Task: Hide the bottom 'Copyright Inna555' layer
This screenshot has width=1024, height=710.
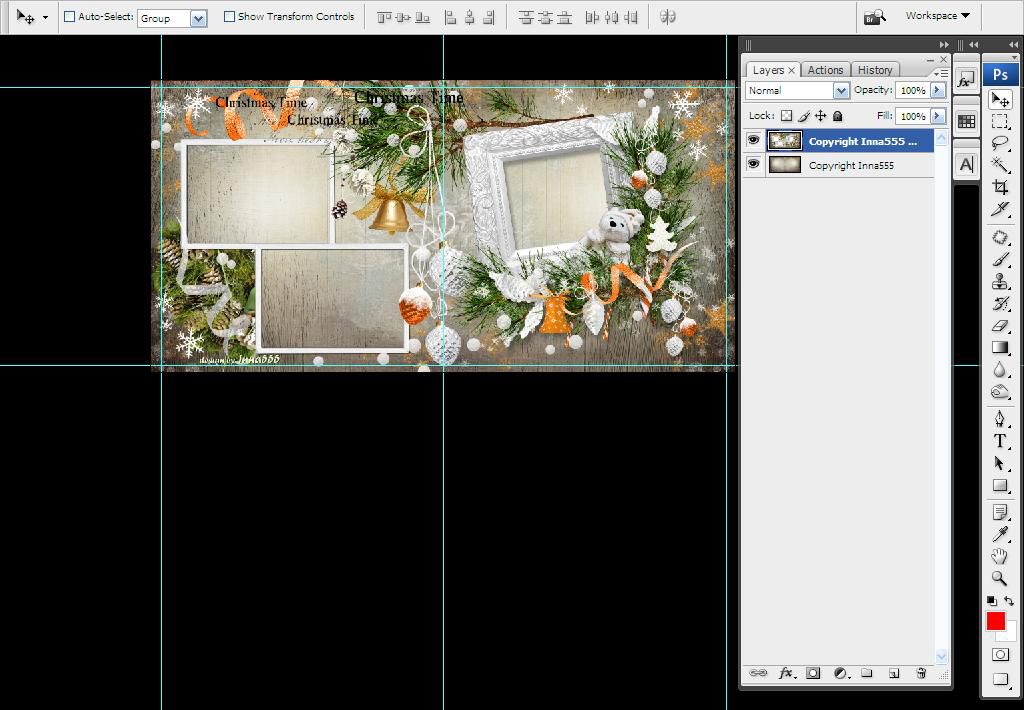Action: click(x=753, y=165)
